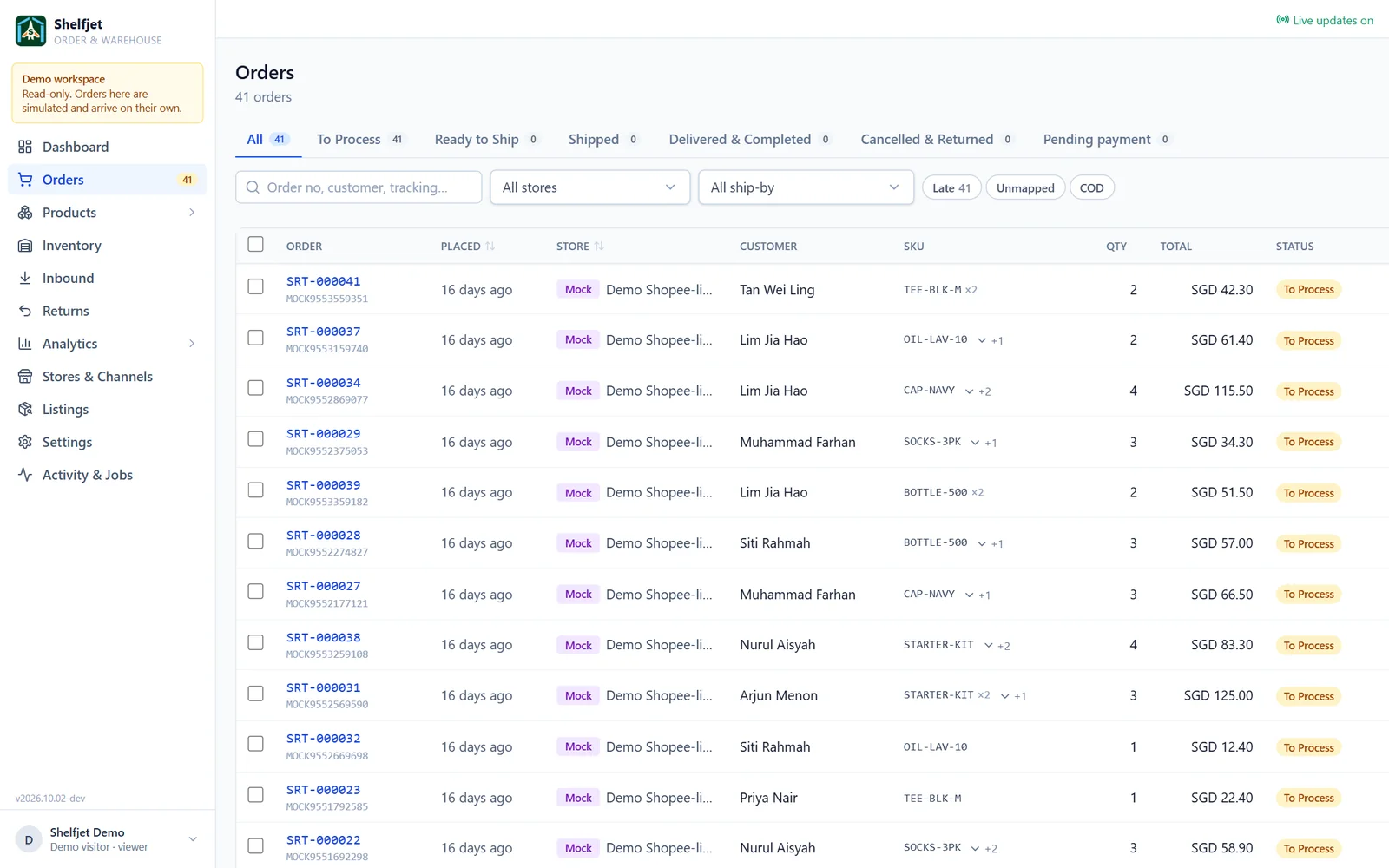Image resolution: width=1389 pixels, height=868 pixels.
Task: Open the Pending payment tab
Action: point(1107,140)
